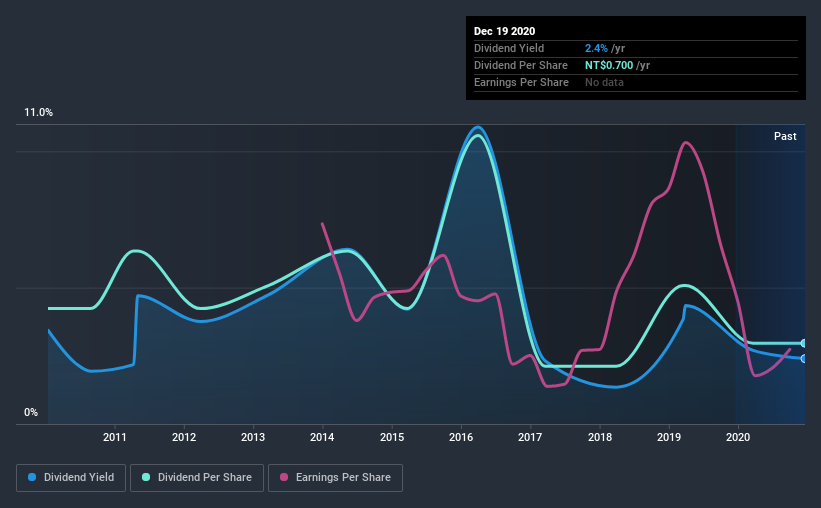Screen dimensions: 821x508
Task: Toggle the Dividend Per Share legend button
Action: click(197, 478)
